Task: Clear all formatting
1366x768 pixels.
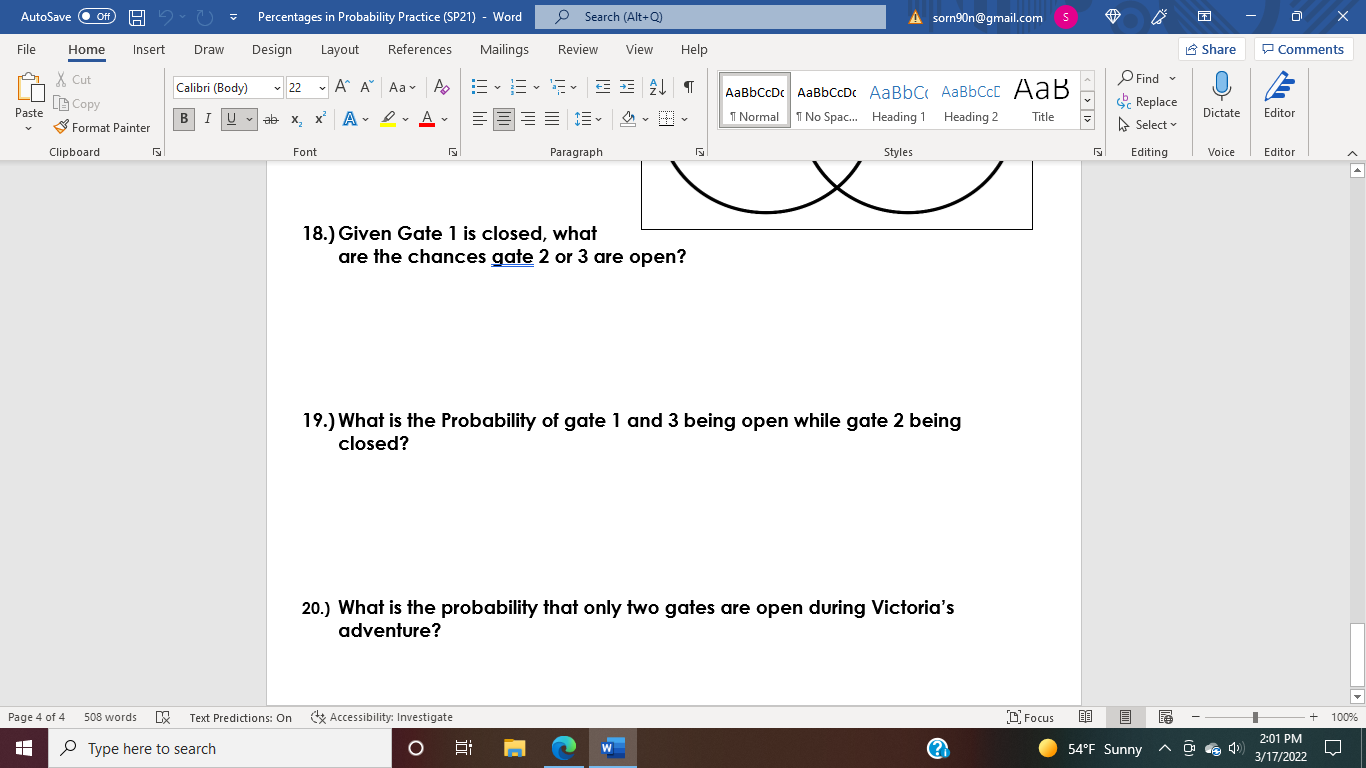Action: (440, 87)
